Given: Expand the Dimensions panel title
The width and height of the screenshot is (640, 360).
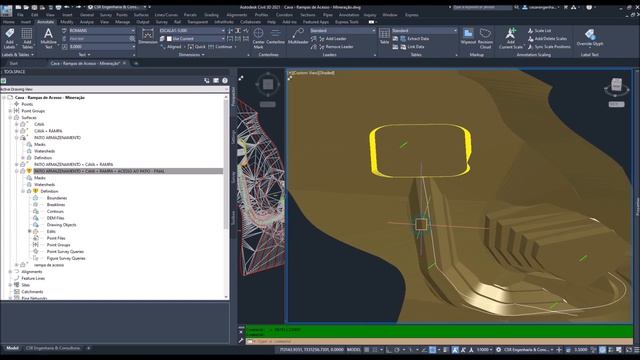Looking at the screenshot, I should click(x=191, y=55).
